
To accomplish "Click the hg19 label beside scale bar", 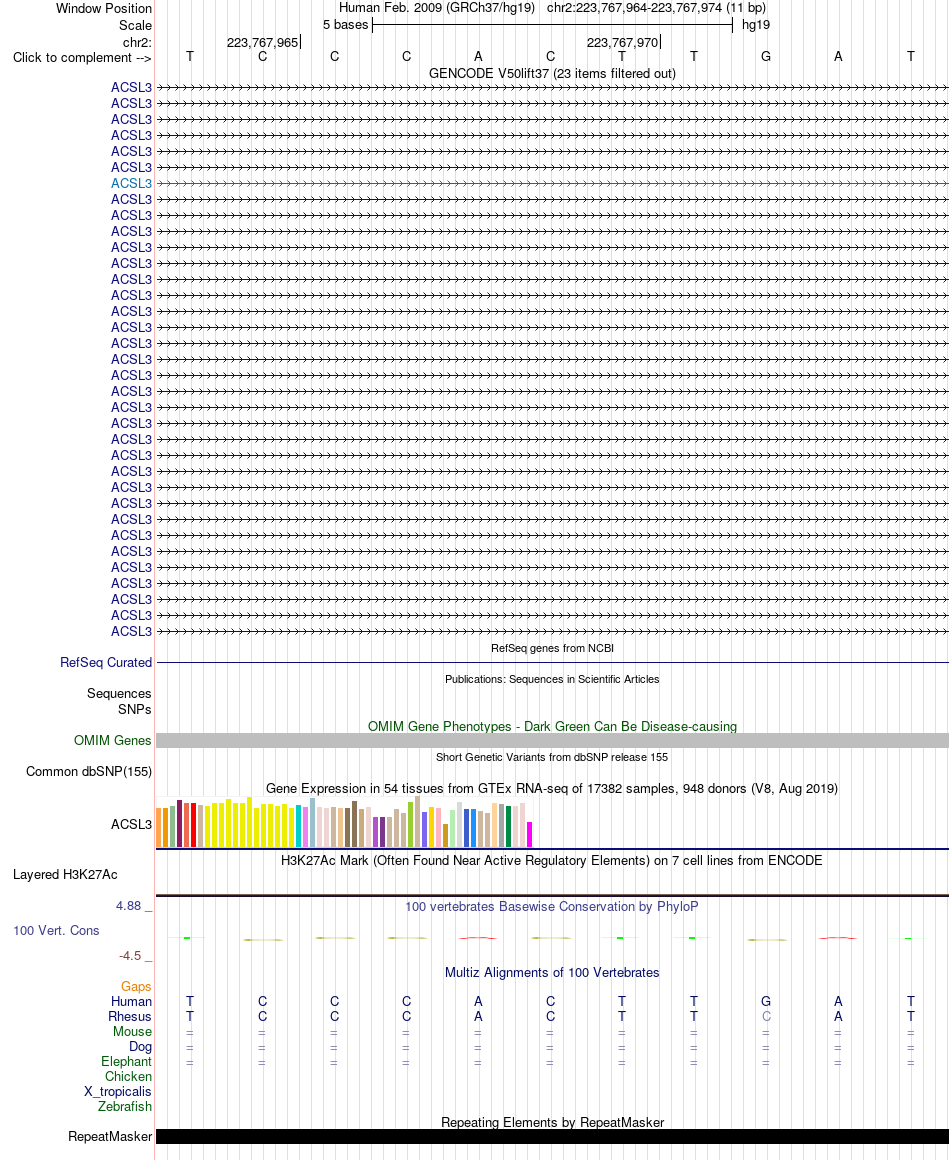I will pos(755,25).
